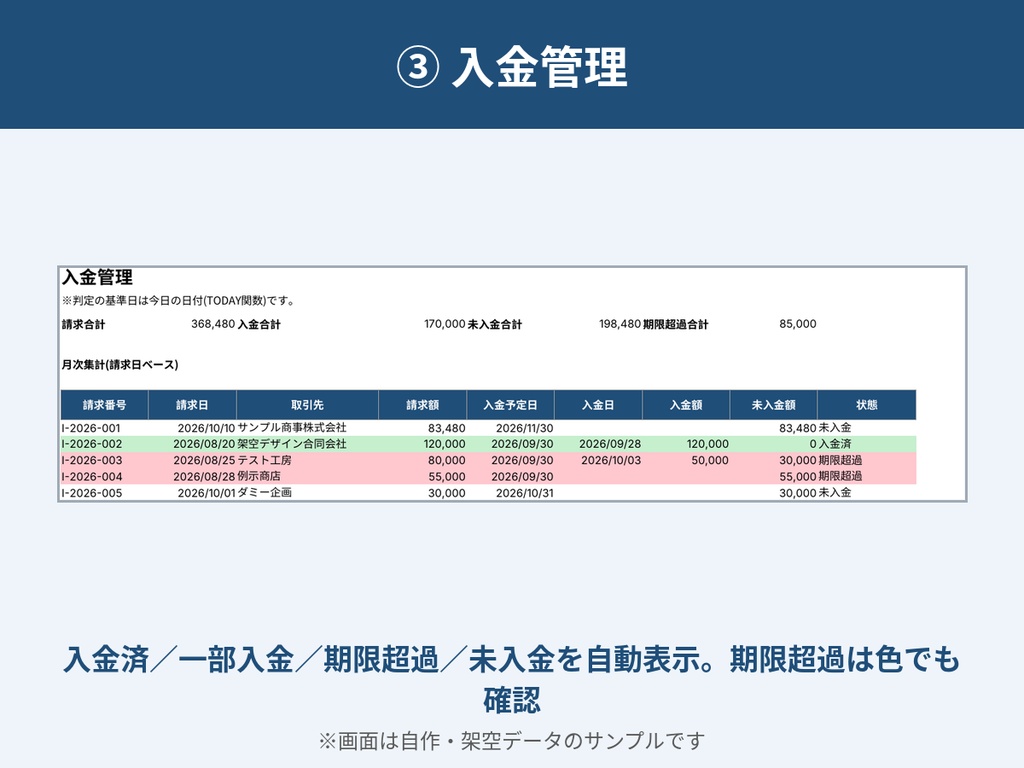Screen dimensions: 1024x768
Task: Click customer テスト工房
Action: [264, 460]
